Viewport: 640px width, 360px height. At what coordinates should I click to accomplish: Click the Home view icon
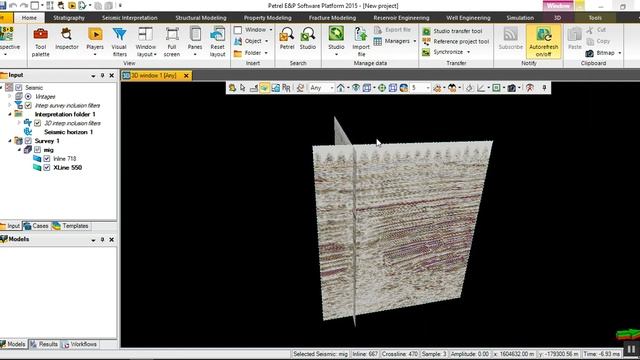[340, 88]
